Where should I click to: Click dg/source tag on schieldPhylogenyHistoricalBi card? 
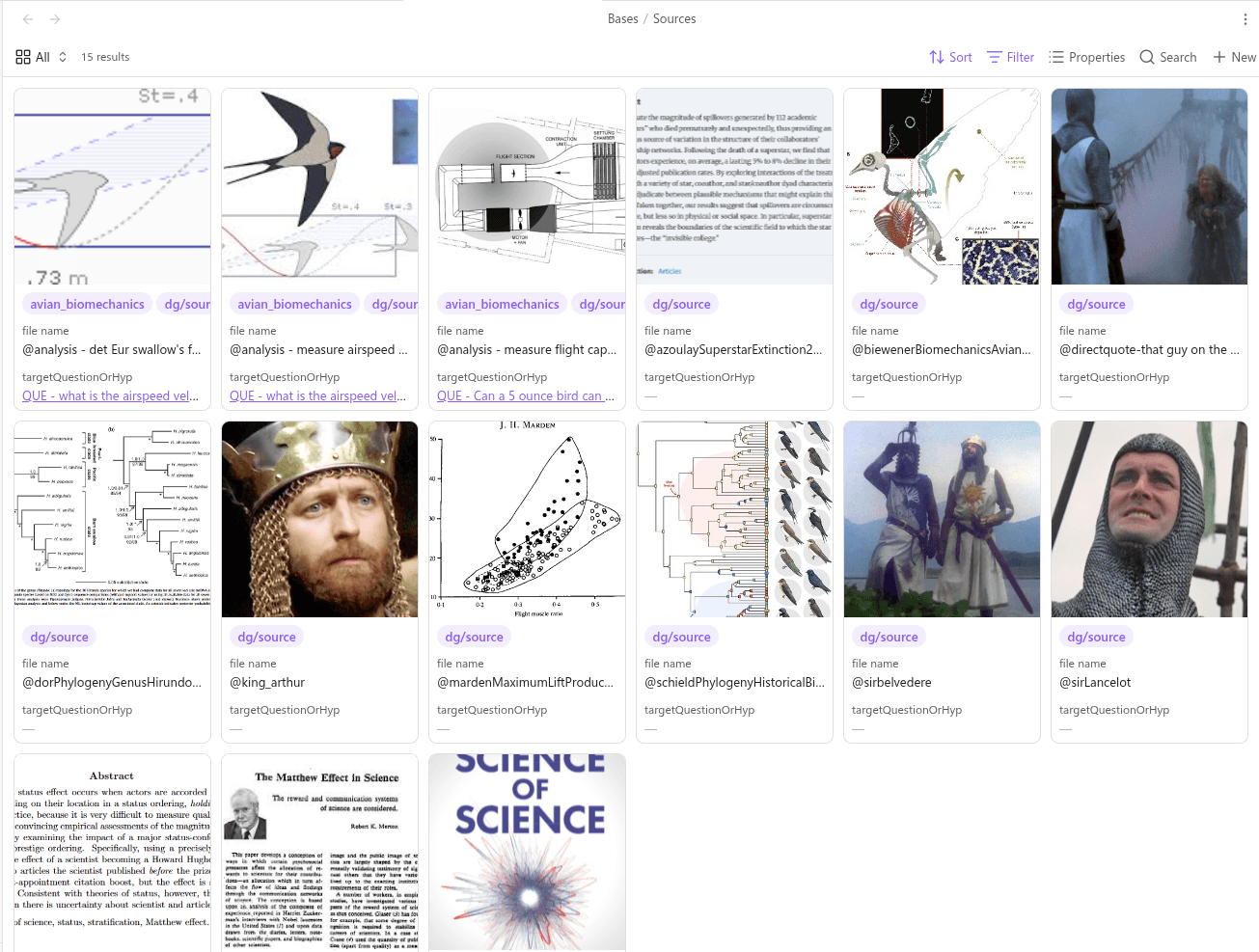tap(681, 637)
